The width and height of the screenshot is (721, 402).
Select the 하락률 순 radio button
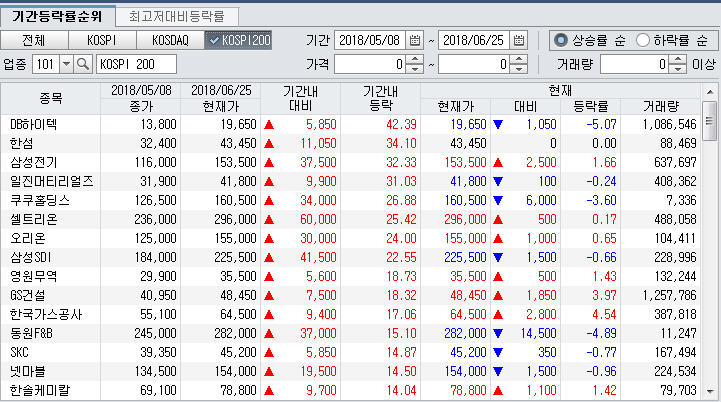pyautogui.click(x=643, y=40)
